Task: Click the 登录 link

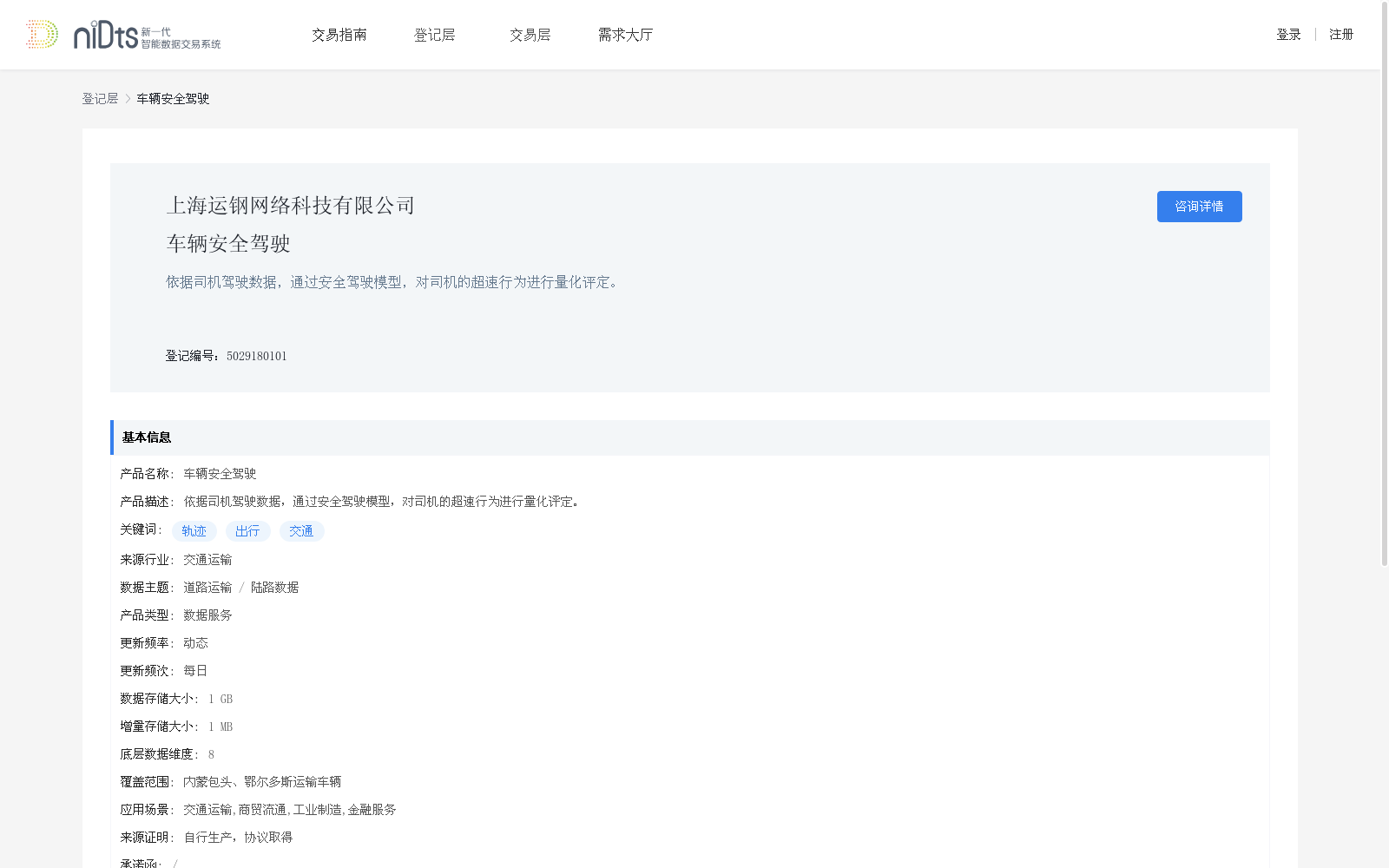Action: click(1288, 35)
